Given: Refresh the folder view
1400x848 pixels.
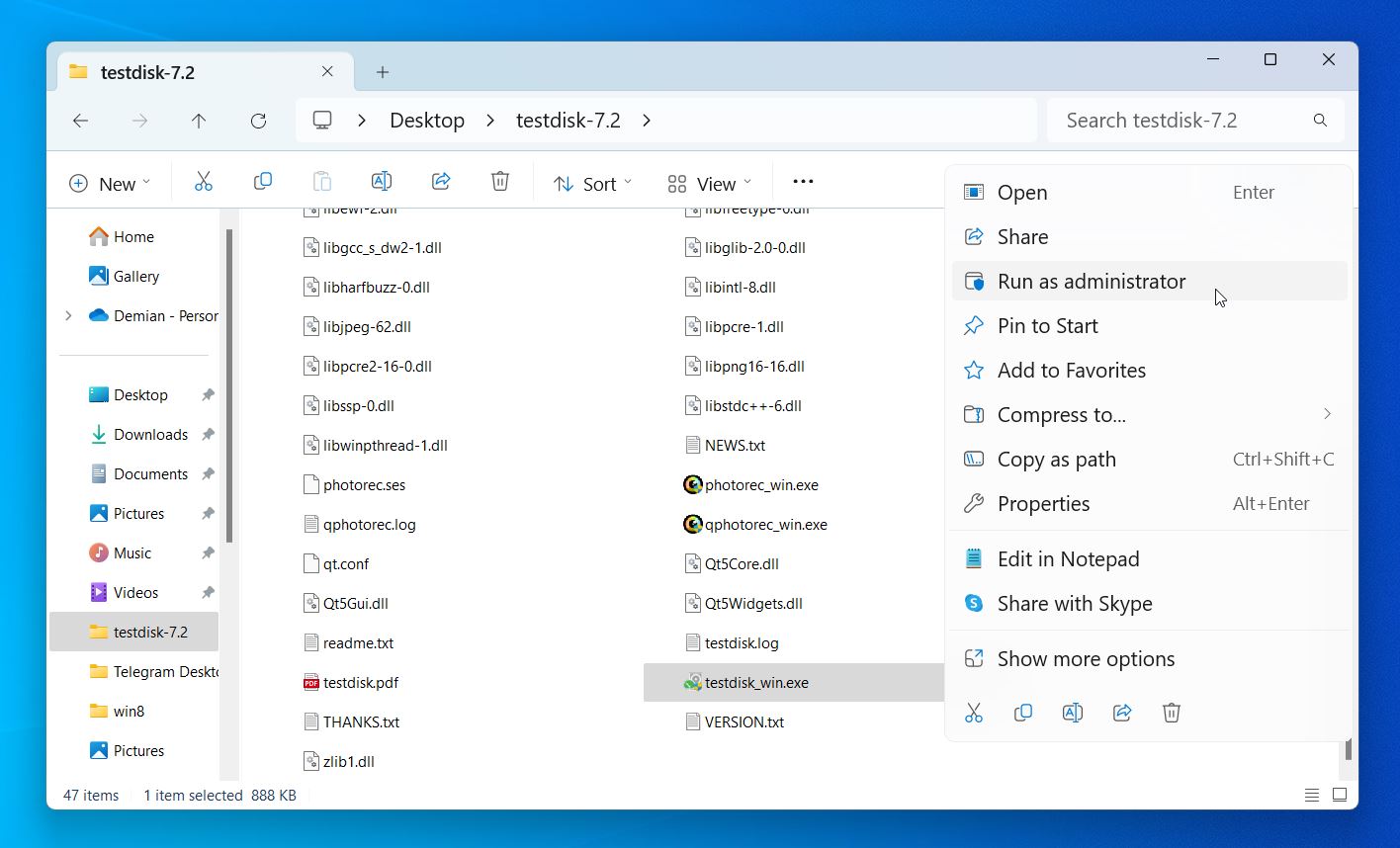Looking at the screenshot, I should 258,121.
